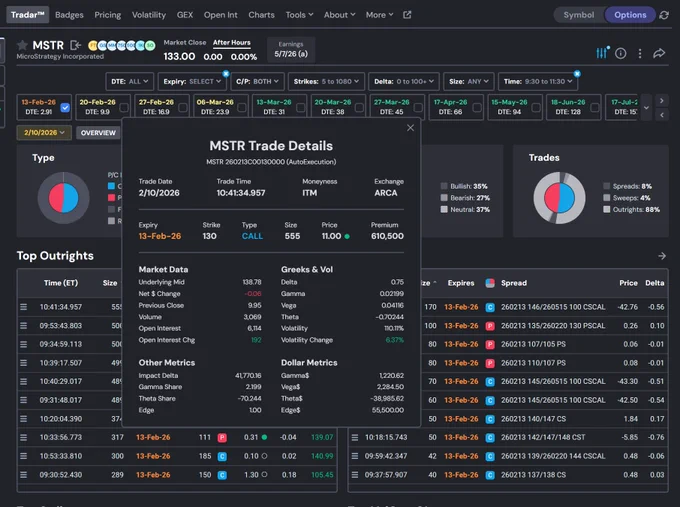This screenshot has width=680, height=507.
Task: Open the 2/10/2026 date dropdown
Action: [x=44, y=133]
